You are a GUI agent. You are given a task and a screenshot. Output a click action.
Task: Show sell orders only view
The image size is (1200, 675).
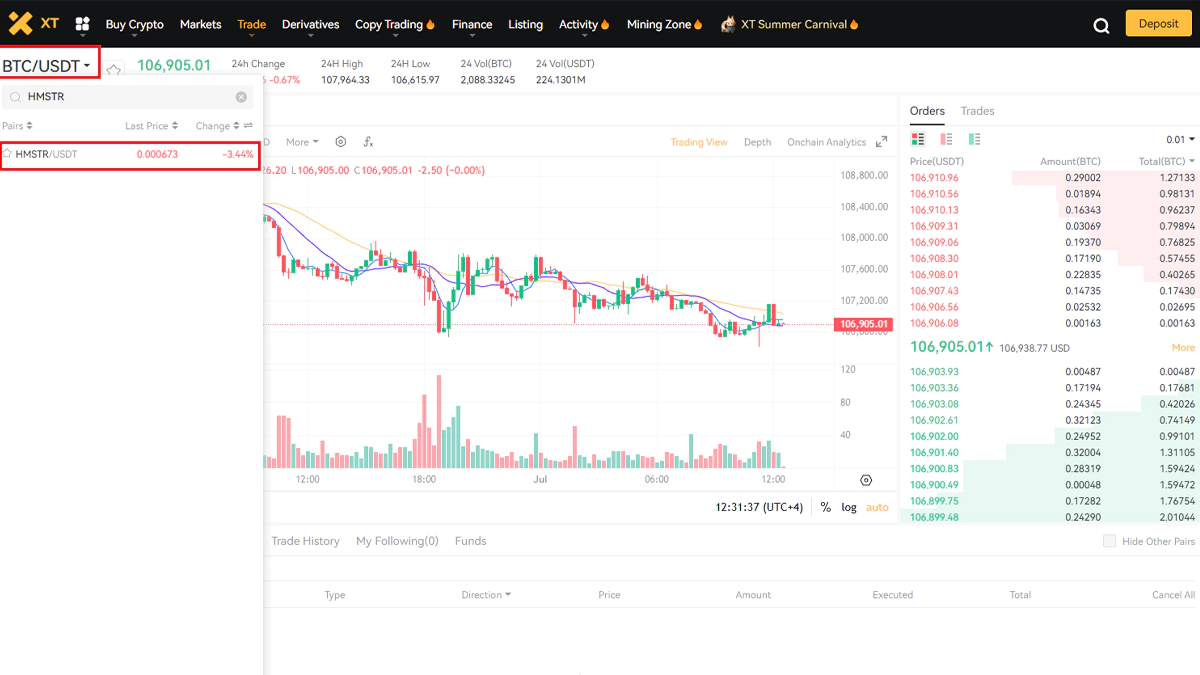click(x=946, y=139)
